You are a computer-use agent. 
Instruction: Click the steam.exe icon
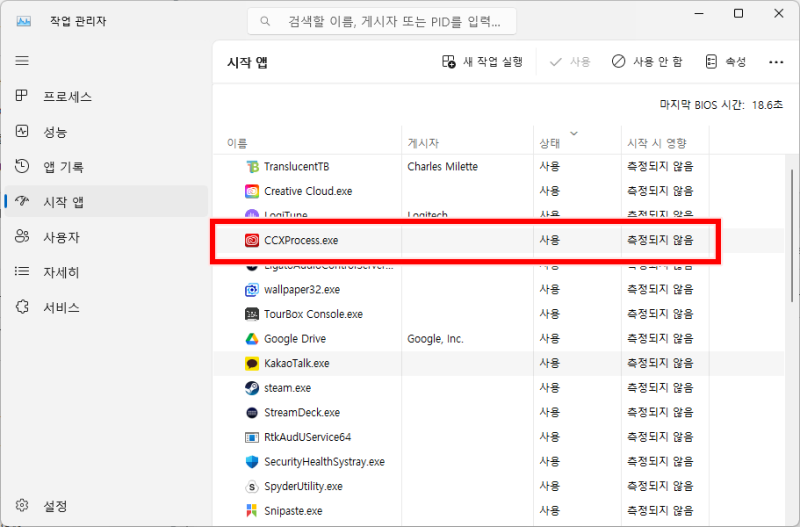pos(252,388)
